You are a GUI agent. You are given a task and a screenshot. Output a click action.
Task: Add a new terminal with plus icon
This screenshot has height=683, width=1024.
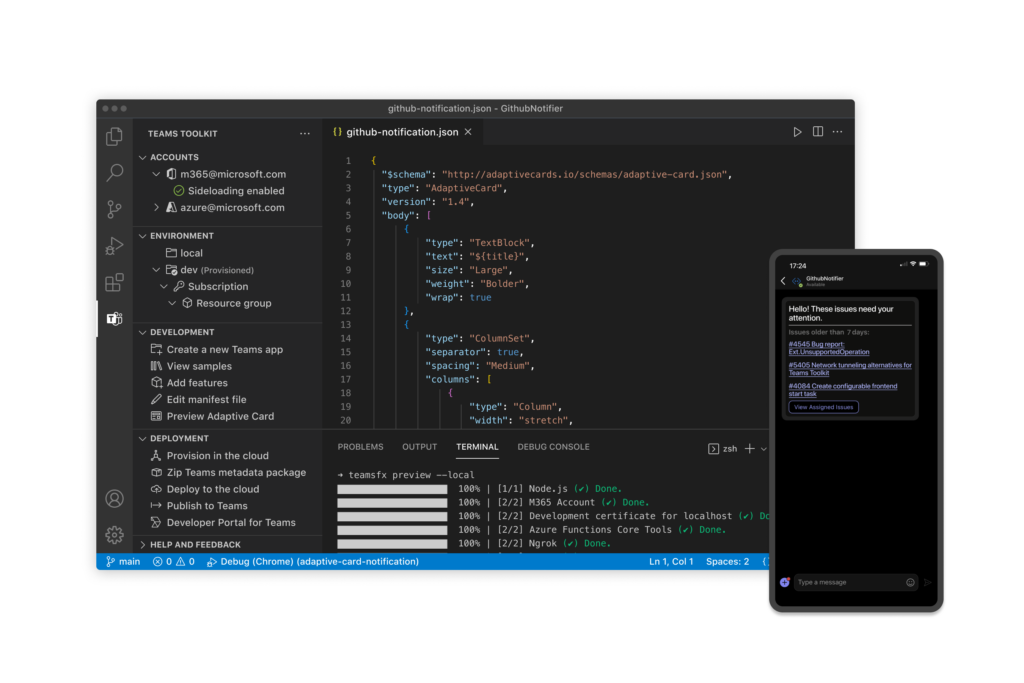point(748,448)
